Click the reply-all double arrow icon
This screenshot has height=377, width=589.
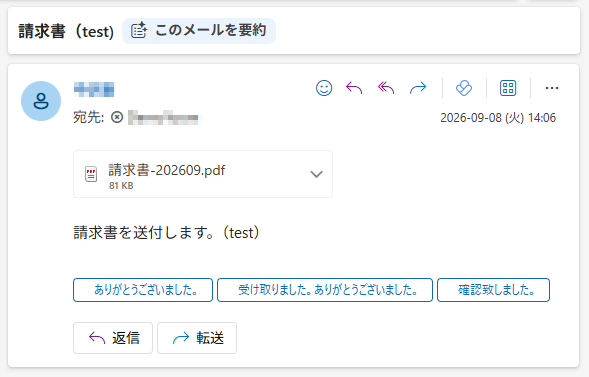[x=386, y=88]
